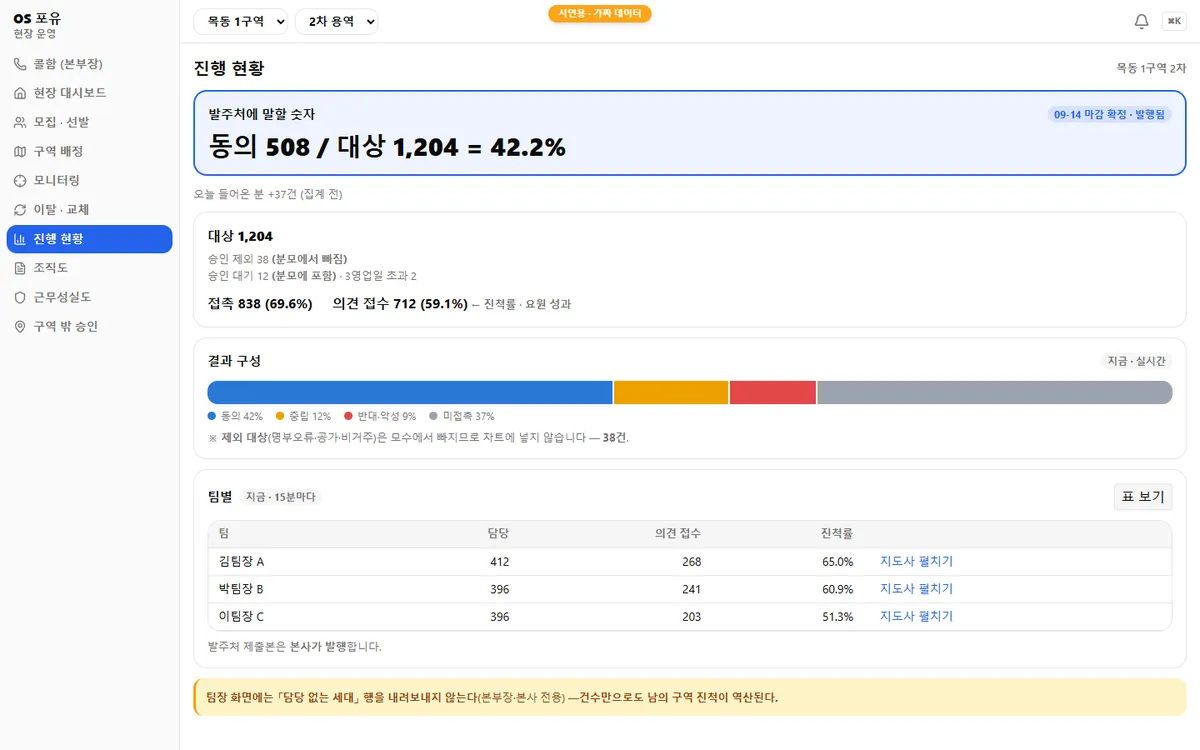Click the 51.3% progress value
Image resolution: width=1200 pixels, height=750 pixels.
[838, 617]
